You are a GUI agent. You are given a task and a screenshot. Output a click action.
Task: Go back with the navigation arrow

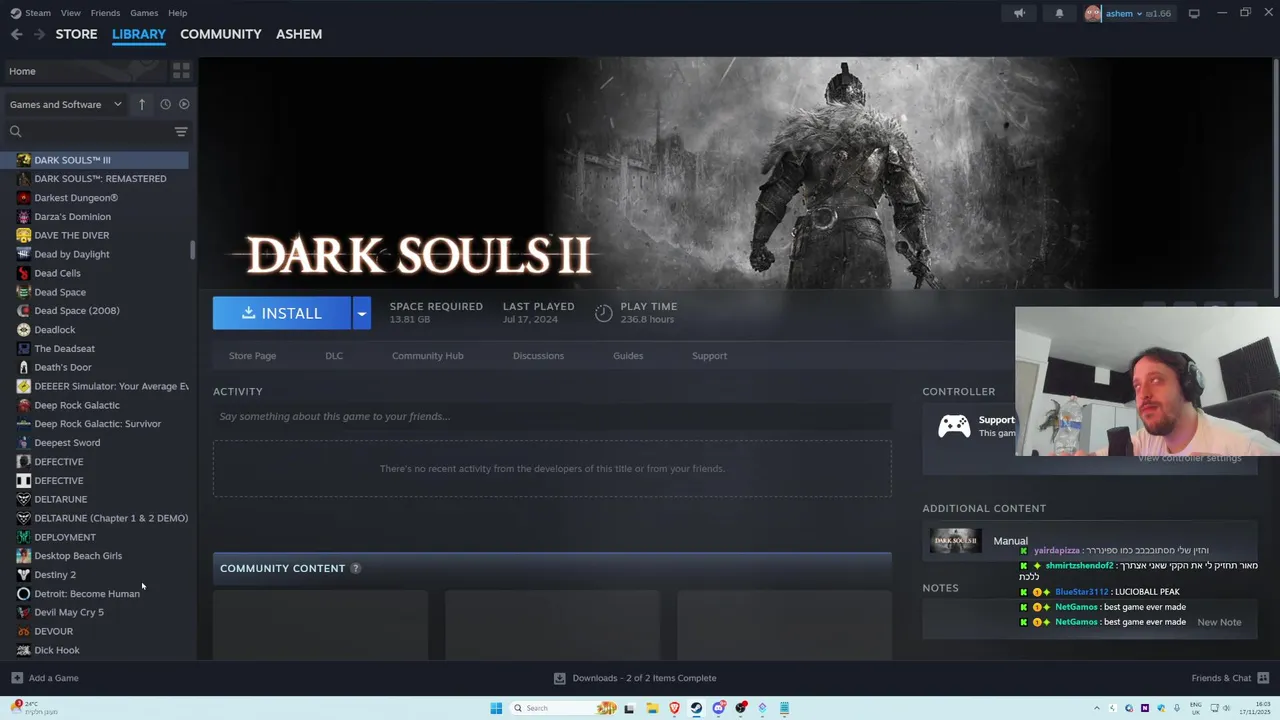pyautogui.click(x=16, y=34)
